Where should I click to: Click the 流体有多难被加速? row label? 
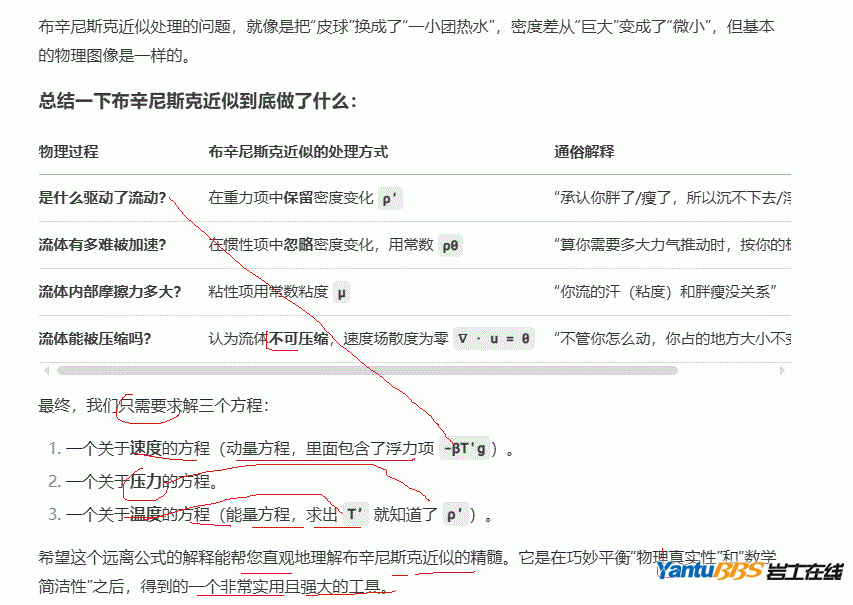pyautogui.click(x=103, y=245)
